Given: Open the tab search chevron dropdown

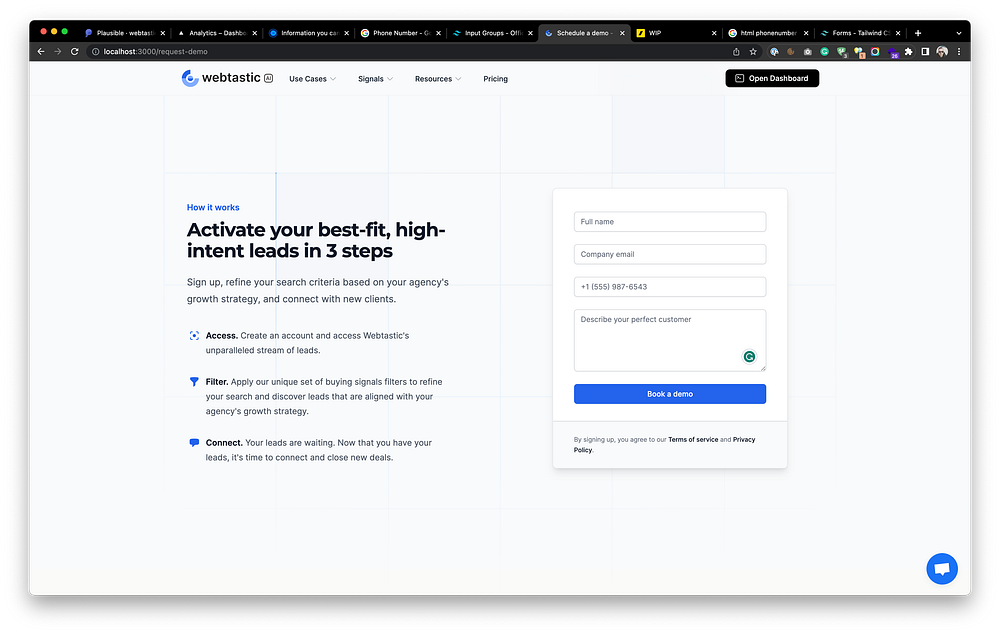Looking at the screenshot, I should [x=959, y=33].
